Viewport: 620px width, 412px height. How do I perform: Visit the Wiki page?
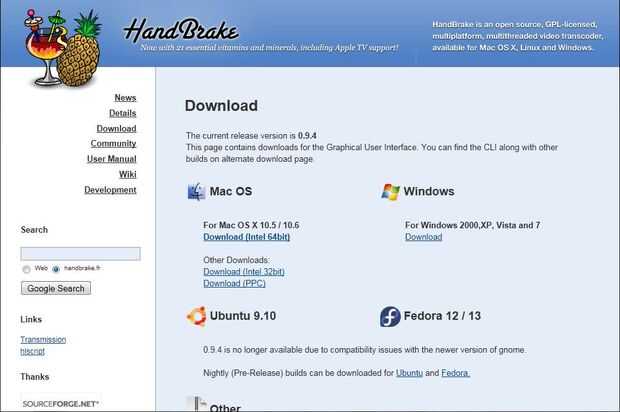(128, 174)
